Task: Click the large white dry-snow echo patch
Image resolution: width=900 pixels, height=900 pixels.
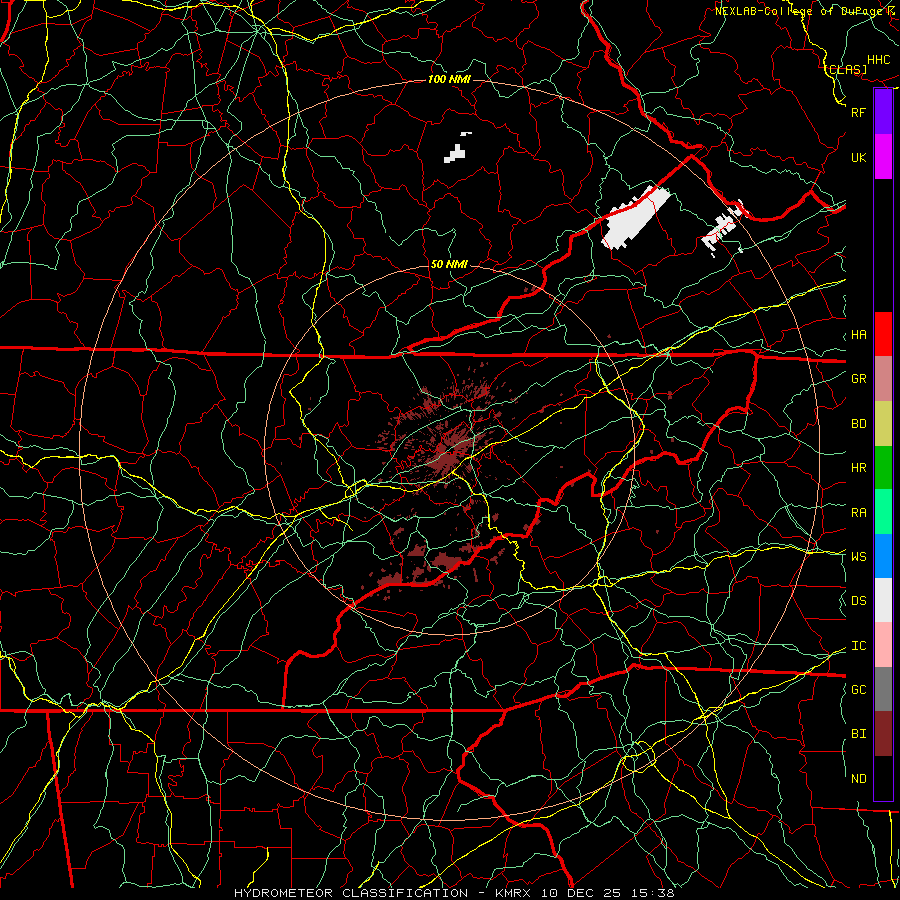Action: point(634,218)
